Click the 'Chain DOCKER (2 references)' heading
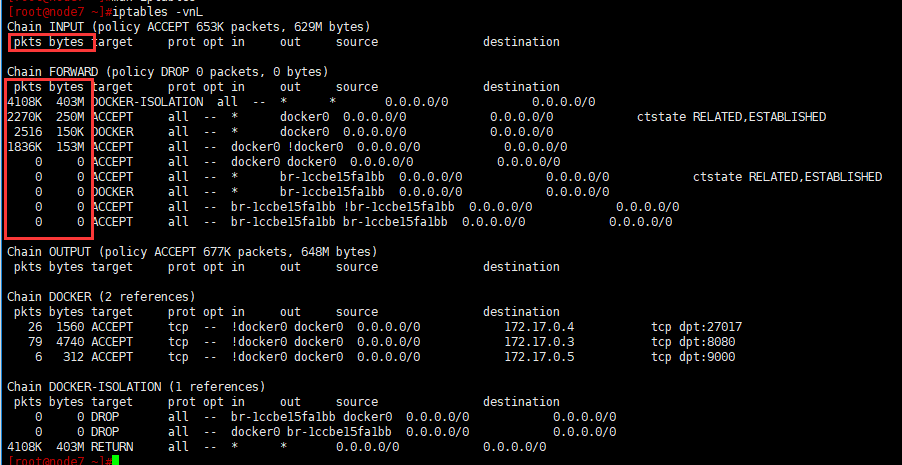This screenshot has height=465, width=902. click(x=101, y=297)
